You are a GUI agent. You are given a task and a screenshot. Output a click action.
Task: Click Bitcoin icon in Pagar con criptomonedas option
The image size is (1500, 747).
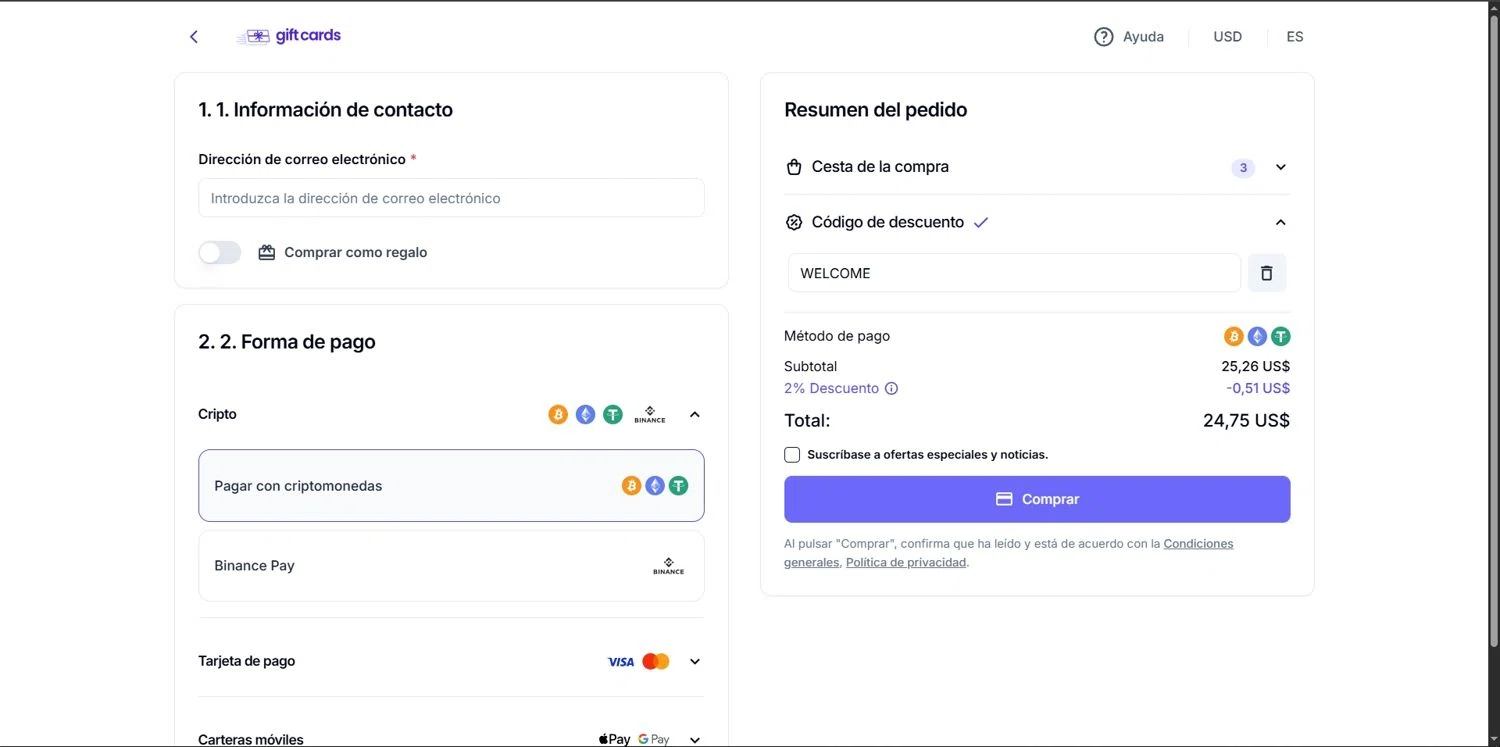pyautogui.click(x=631, y=486)
